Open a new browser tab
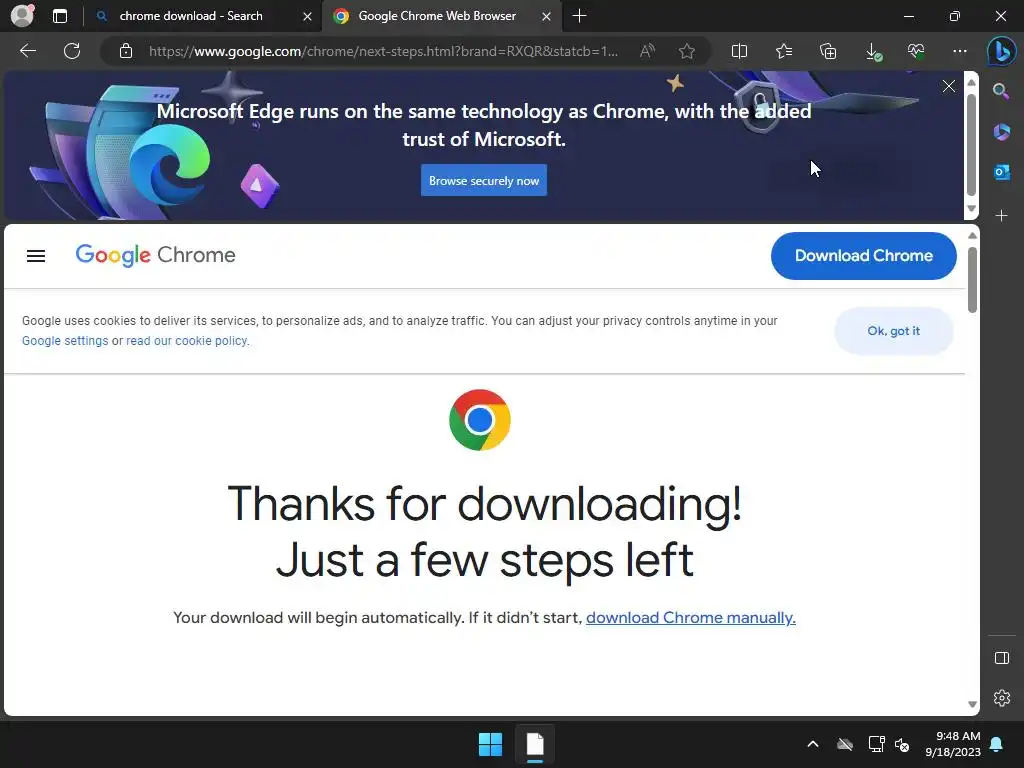This screenshot has height=768, width=1024. point(579,16)
